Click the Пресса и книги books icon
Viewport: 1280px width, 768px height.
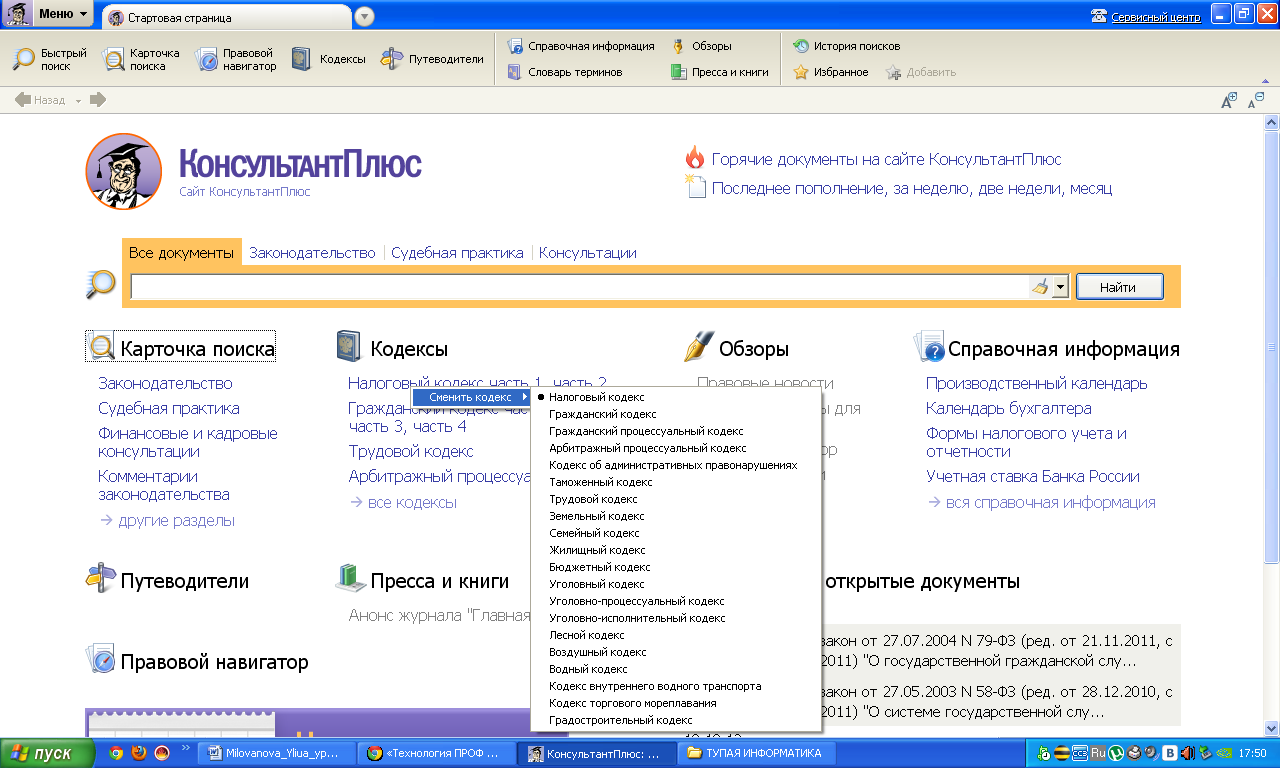click(350, 578)
